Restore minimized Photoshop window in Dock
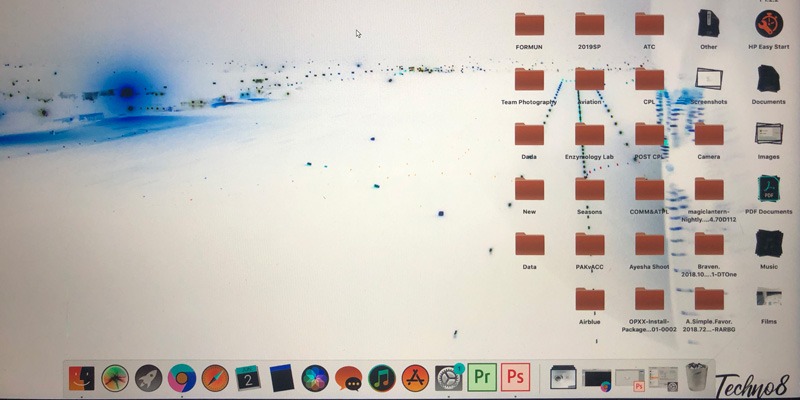Image resolution: width=800 pixels, height=400 pixels. coord(630,379)
